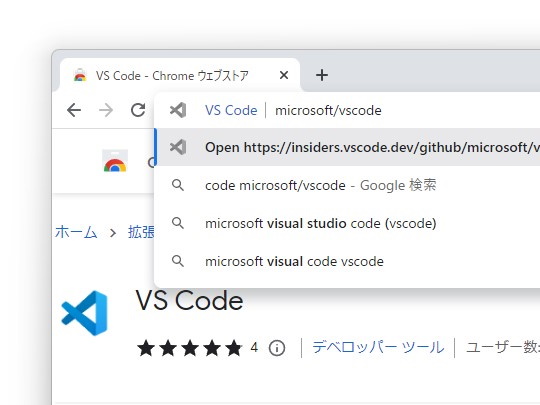The image size is (540, 405).
Task: Click the Chrome Web Store favicon on tab
Action: [80, 75]
